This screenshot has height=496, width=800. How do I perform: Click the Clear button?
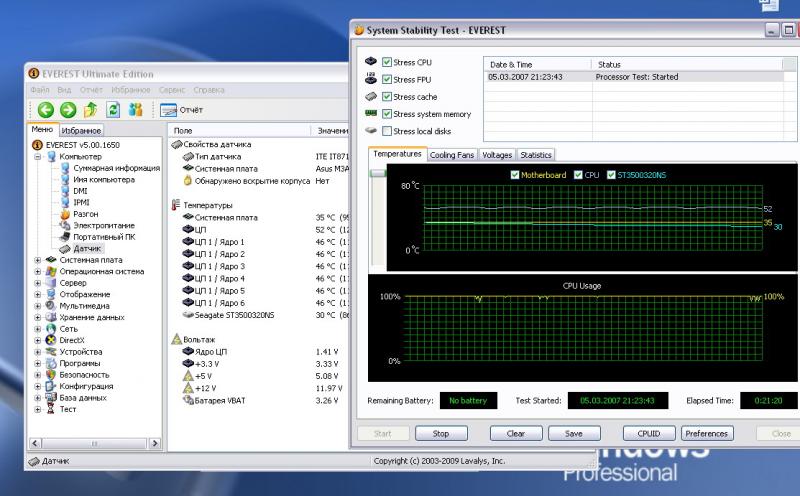click(x=516, y=433)
